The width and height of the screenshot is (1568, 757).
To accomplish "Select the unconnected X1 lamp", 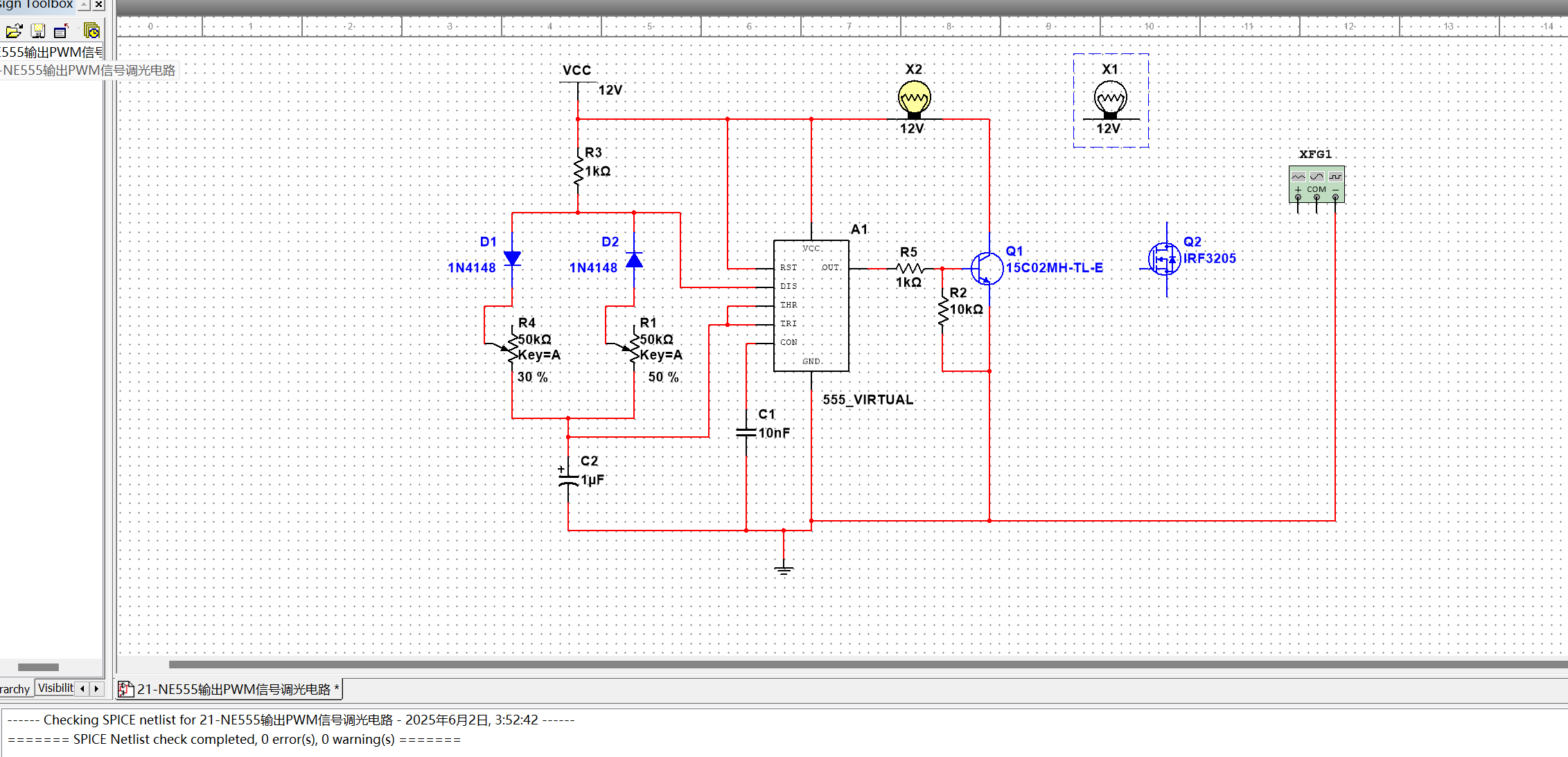I will coord(1110,98).
